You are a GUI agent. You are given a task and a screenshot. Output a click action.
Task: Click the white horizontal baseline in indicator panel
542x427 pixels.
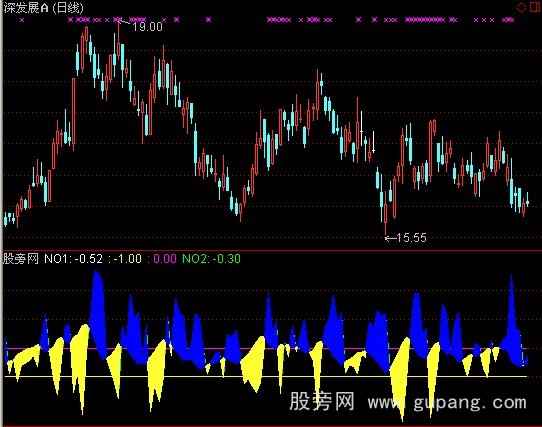point(266,376)
